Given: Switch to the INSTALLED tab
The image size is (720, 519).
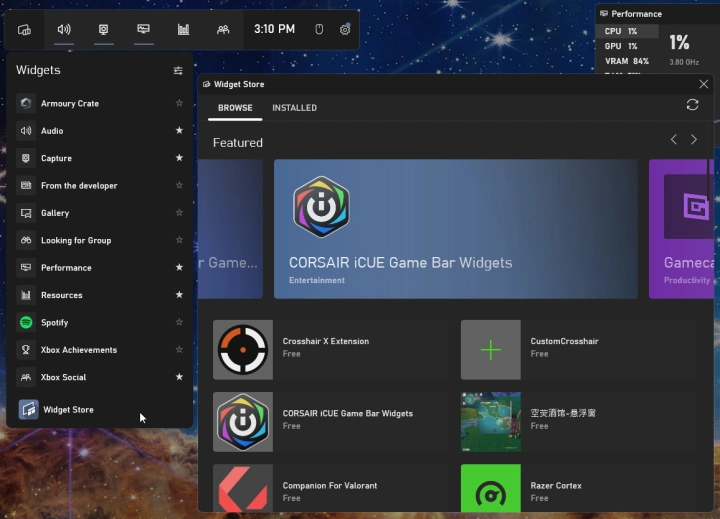Looking at the screenshot, I should (x=294, y=108).
